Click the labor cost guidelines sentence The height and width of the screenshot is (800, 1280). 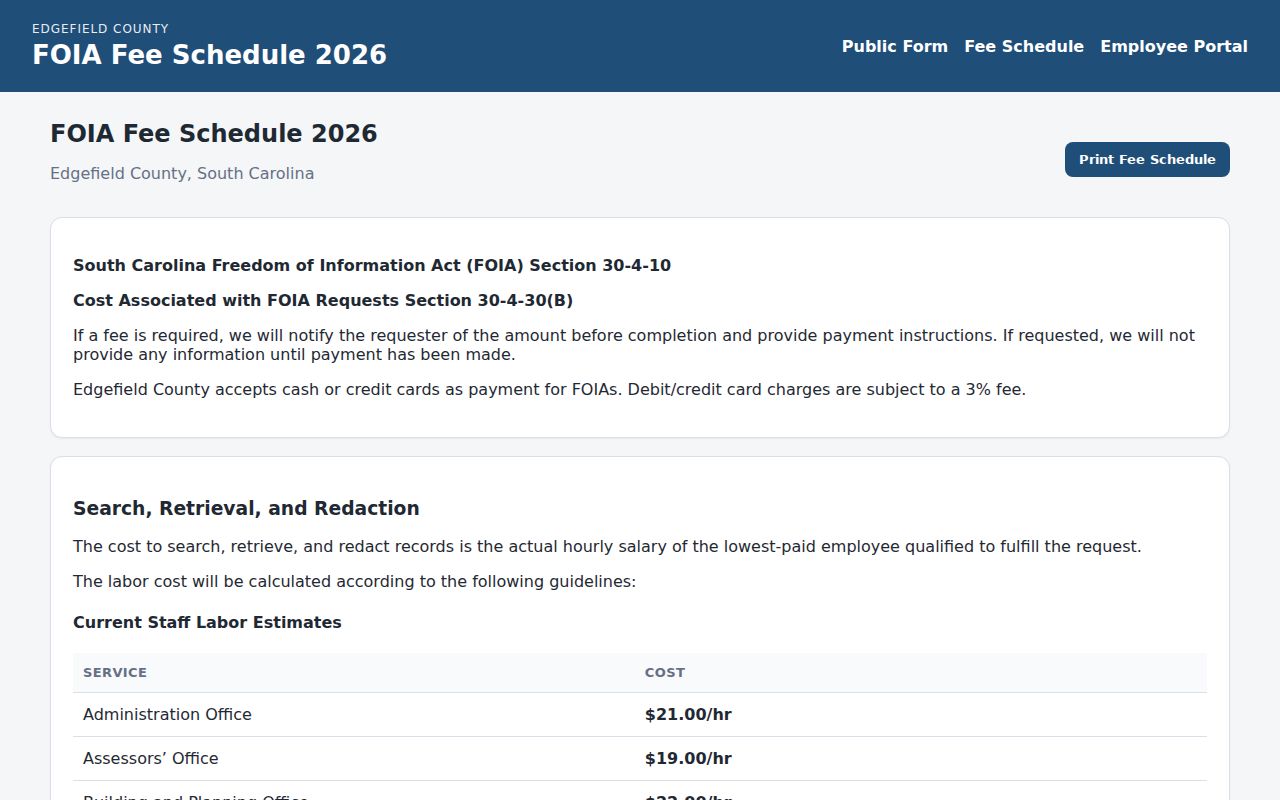[x=354, y=581]
